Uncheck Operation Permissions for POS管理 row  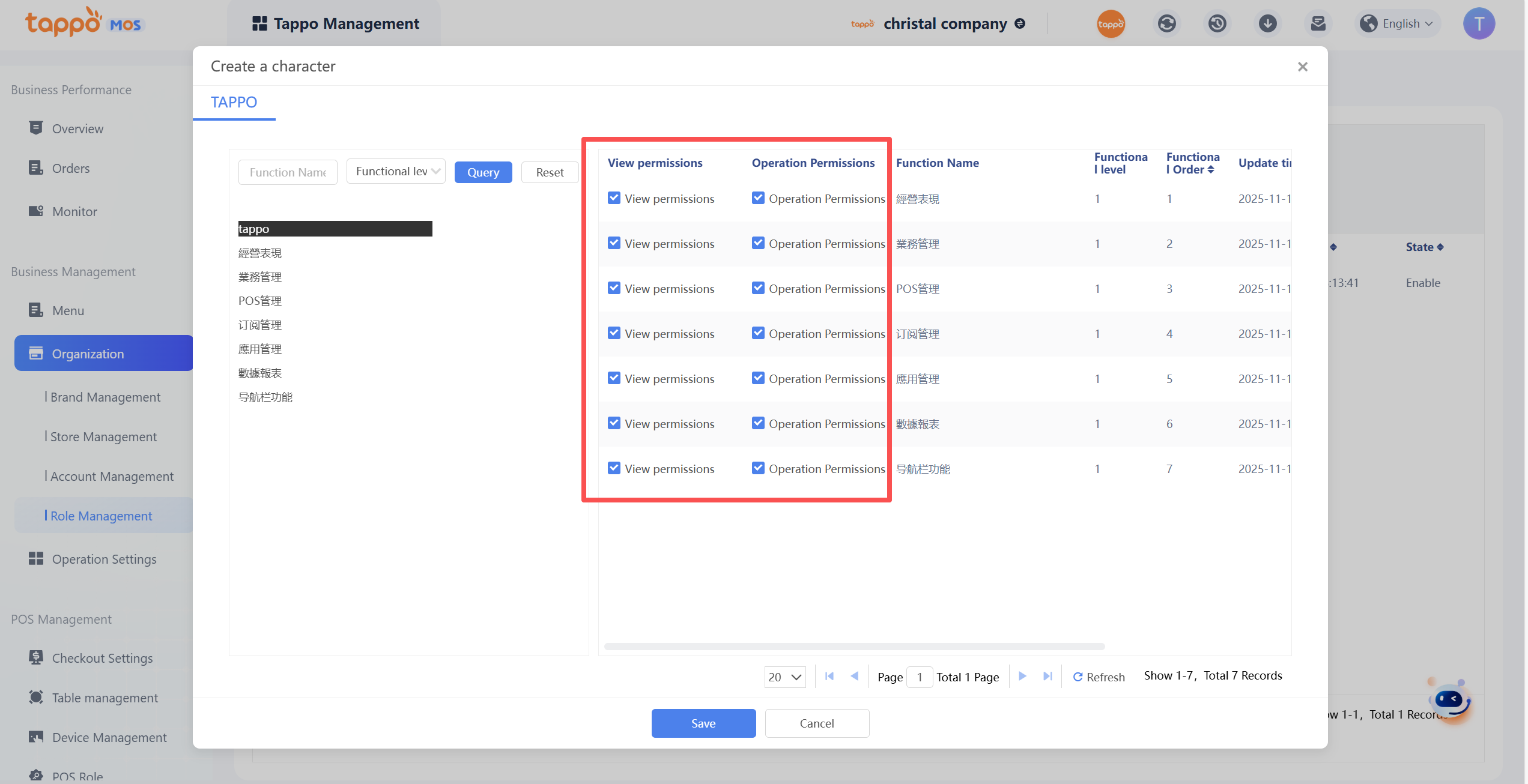pos(758,288)
